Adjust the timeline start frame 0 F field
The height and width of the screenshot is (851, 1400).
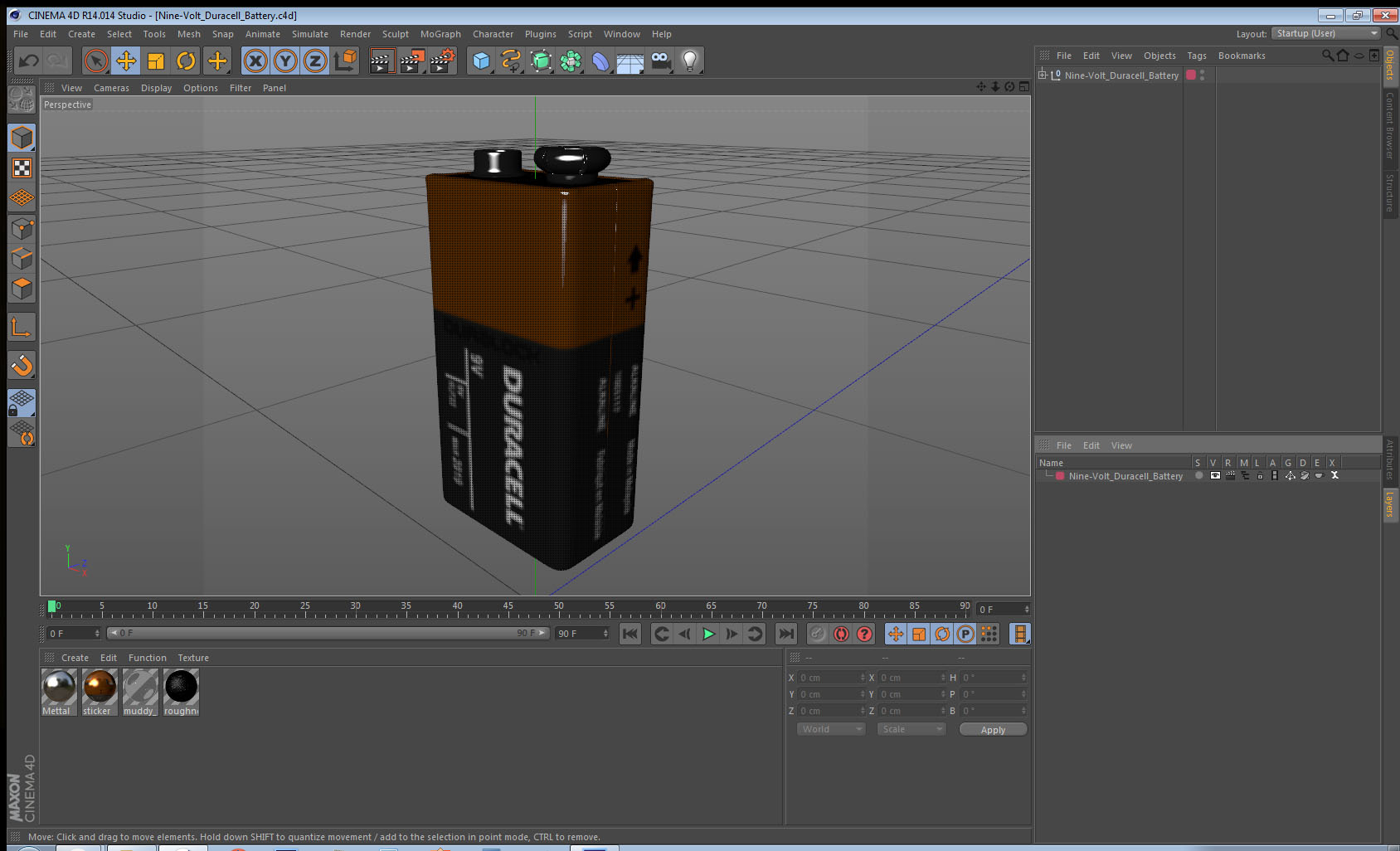73,634
